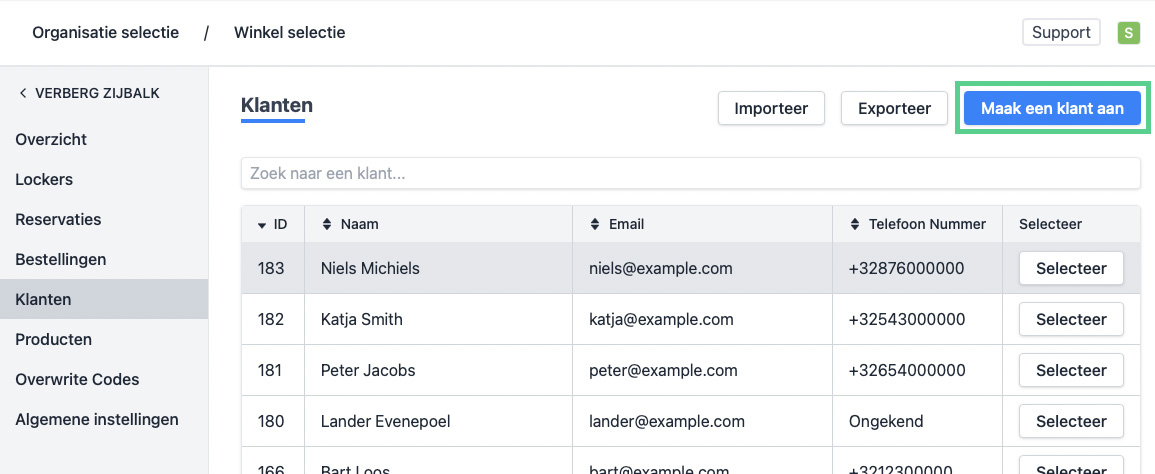The image size is (1155, 474).
Task: Navigate to Bestellingen section
Action: [x=60, y=260]
